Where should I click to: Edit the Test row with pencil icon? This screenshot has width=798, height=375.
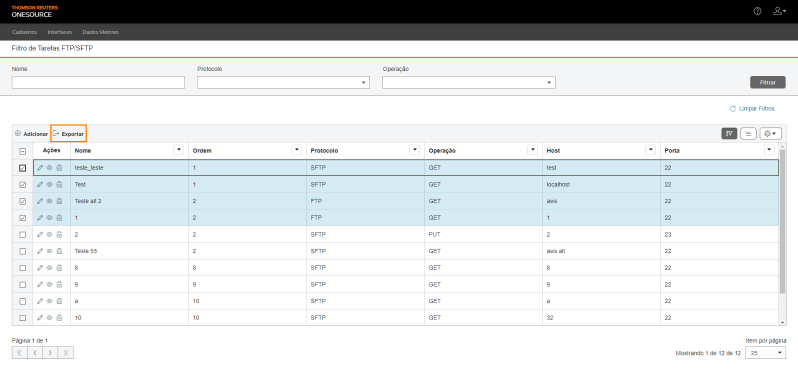tap(40, 184)
